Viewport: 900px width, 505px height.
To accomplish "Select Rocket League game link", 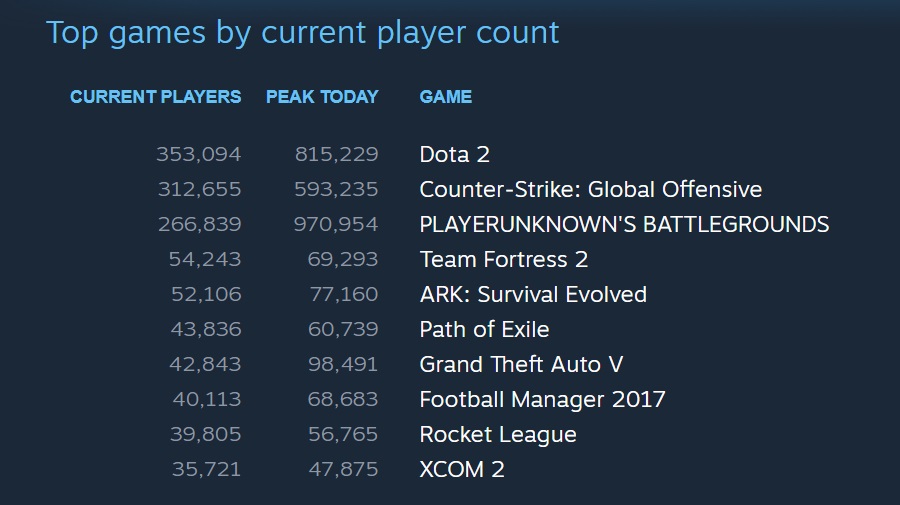I will pyautogui.click(x=498, y=434).
